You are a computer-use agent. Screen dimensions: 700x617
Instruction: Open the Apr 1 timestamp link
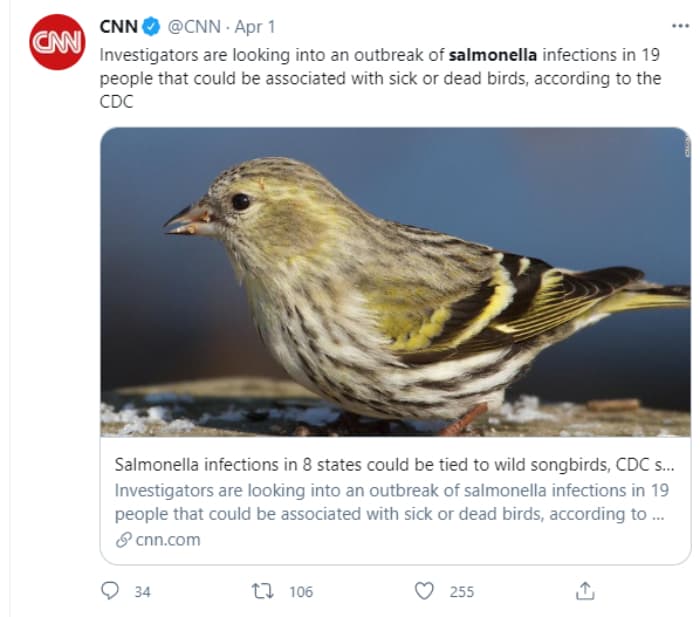click(x=255, y=26)
